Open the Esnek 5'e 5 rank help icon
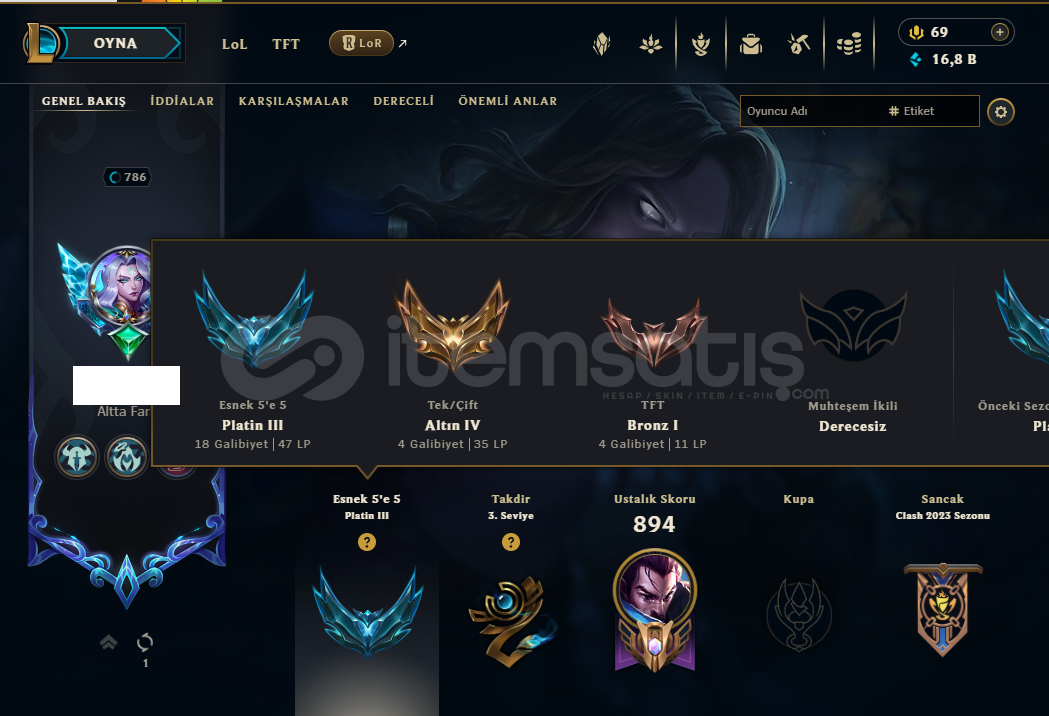Image resolution: width=1049 pixels, height=716 pixels. (367, 542)
